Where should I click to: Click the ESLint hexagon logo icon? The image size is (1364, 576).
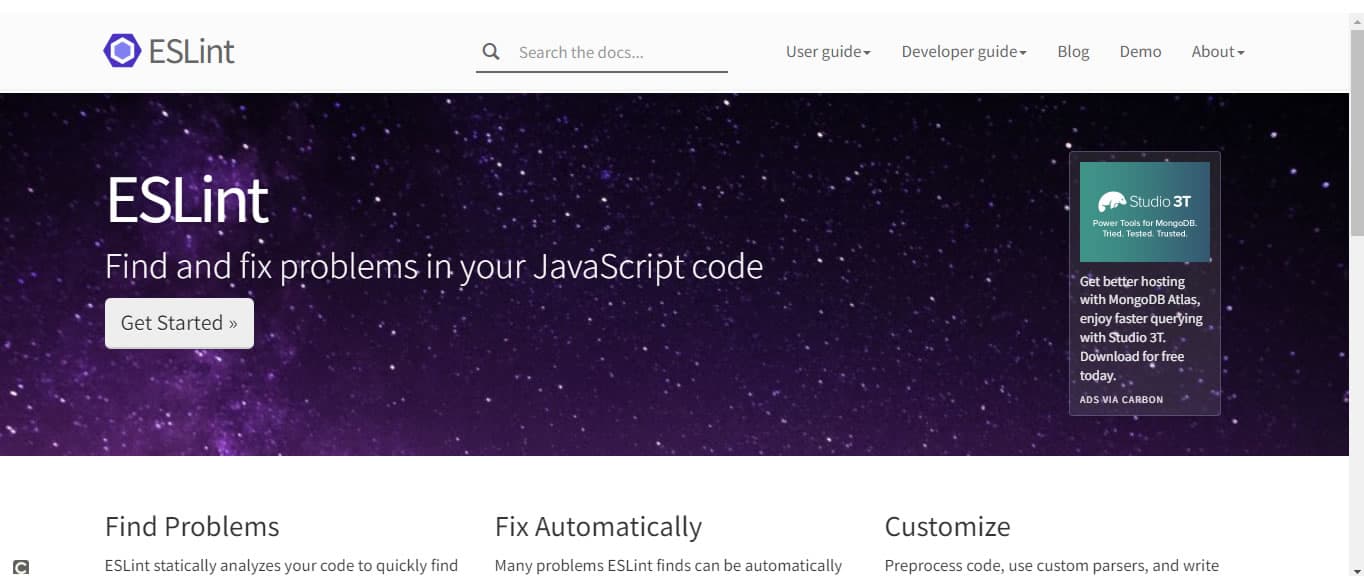(122, 51)
